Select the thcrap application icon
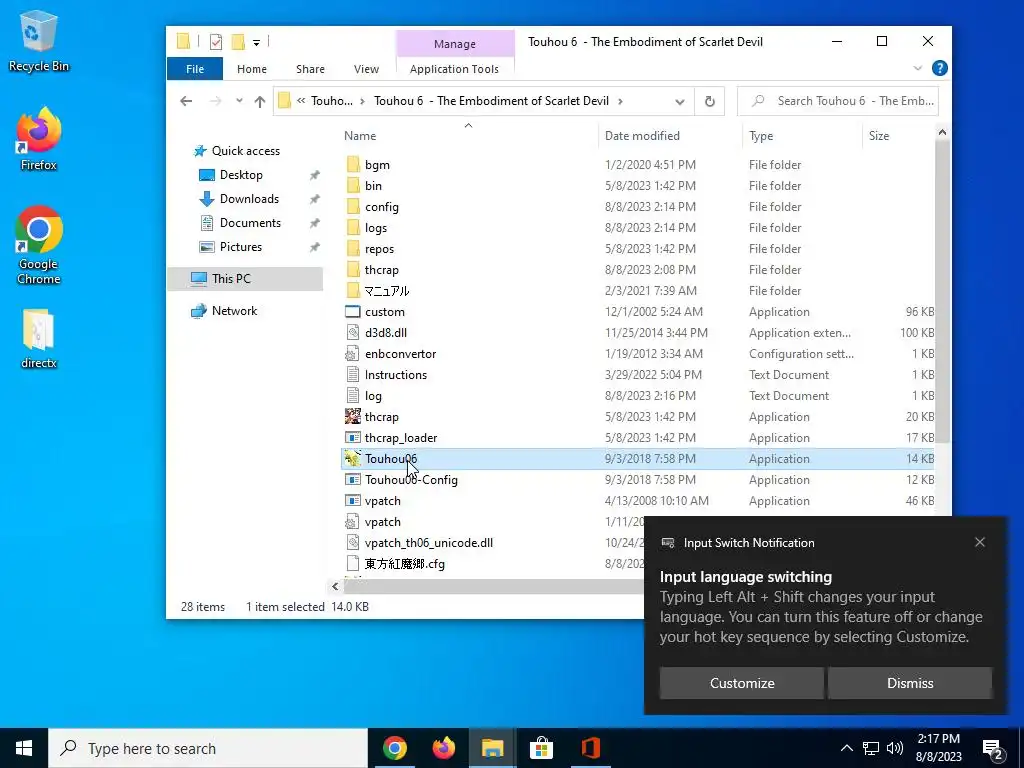This screenshot has width=1024, height=768. 353,417
